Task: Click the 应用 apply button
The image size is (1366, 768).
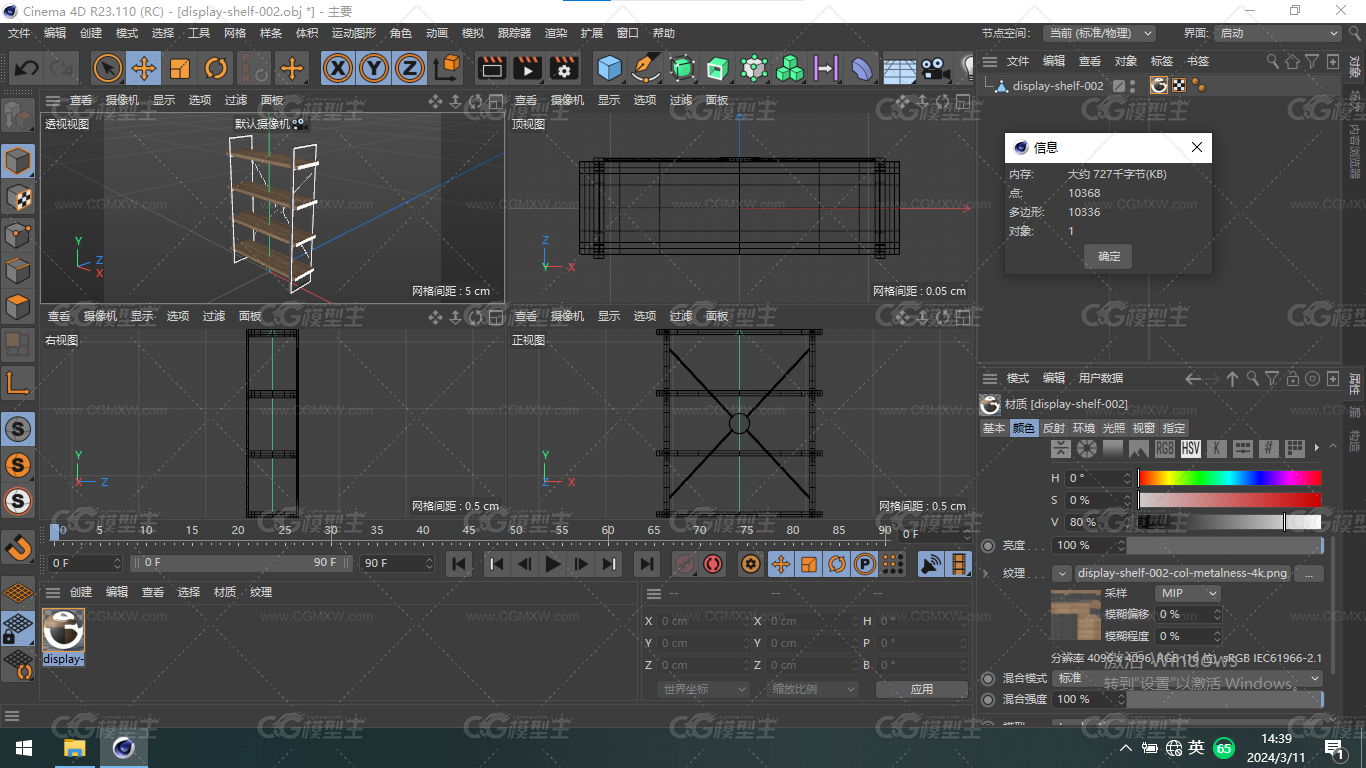Action: pyautogui.click(x=921, y=689)
